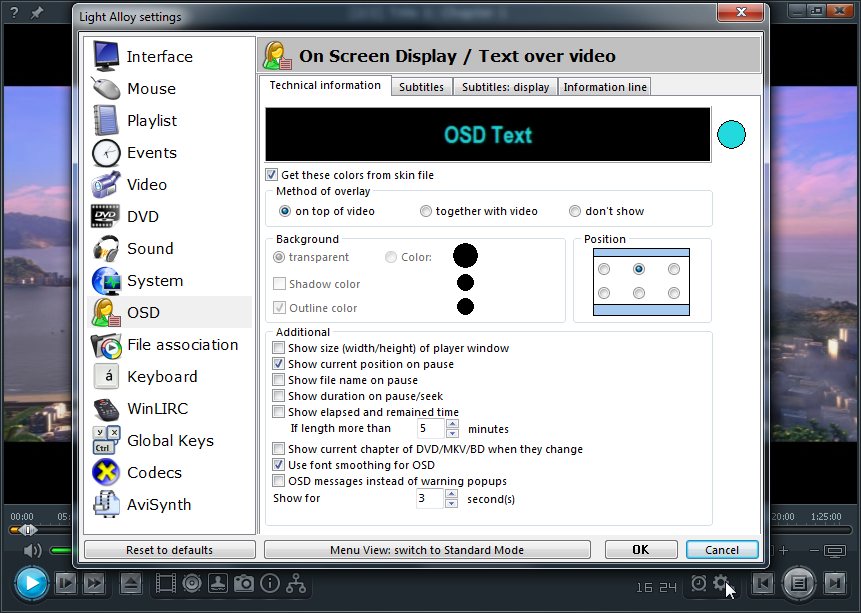Click the player's round Play button
The height and width of the screenshot is (613, 861).
point(31,583)
